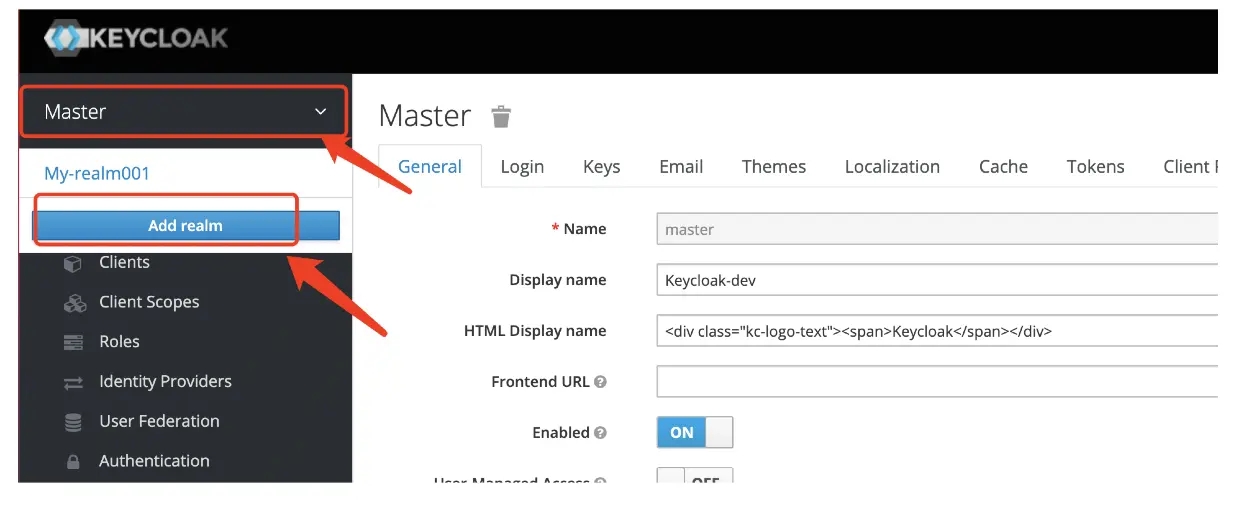Click the Clients cube icon
1254x512 pixels.
coord(73,263)
